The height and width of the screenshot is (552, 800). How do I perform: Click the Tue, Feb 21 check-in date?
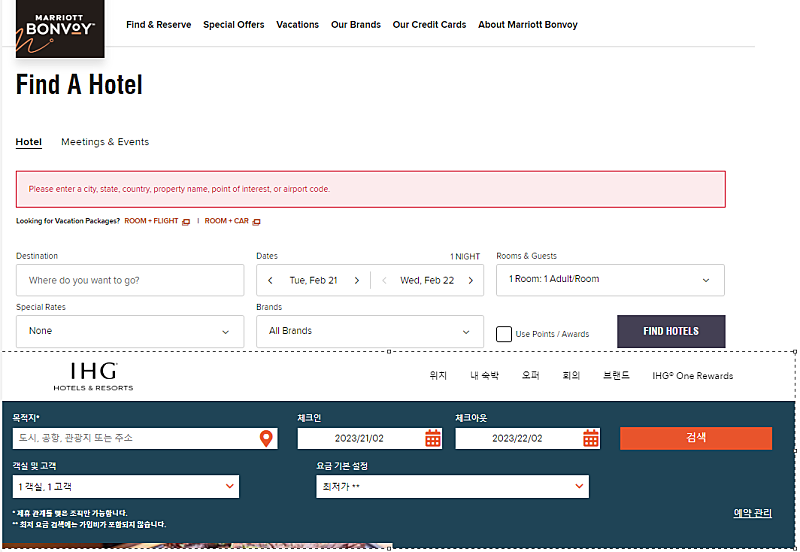click(314, 281)
